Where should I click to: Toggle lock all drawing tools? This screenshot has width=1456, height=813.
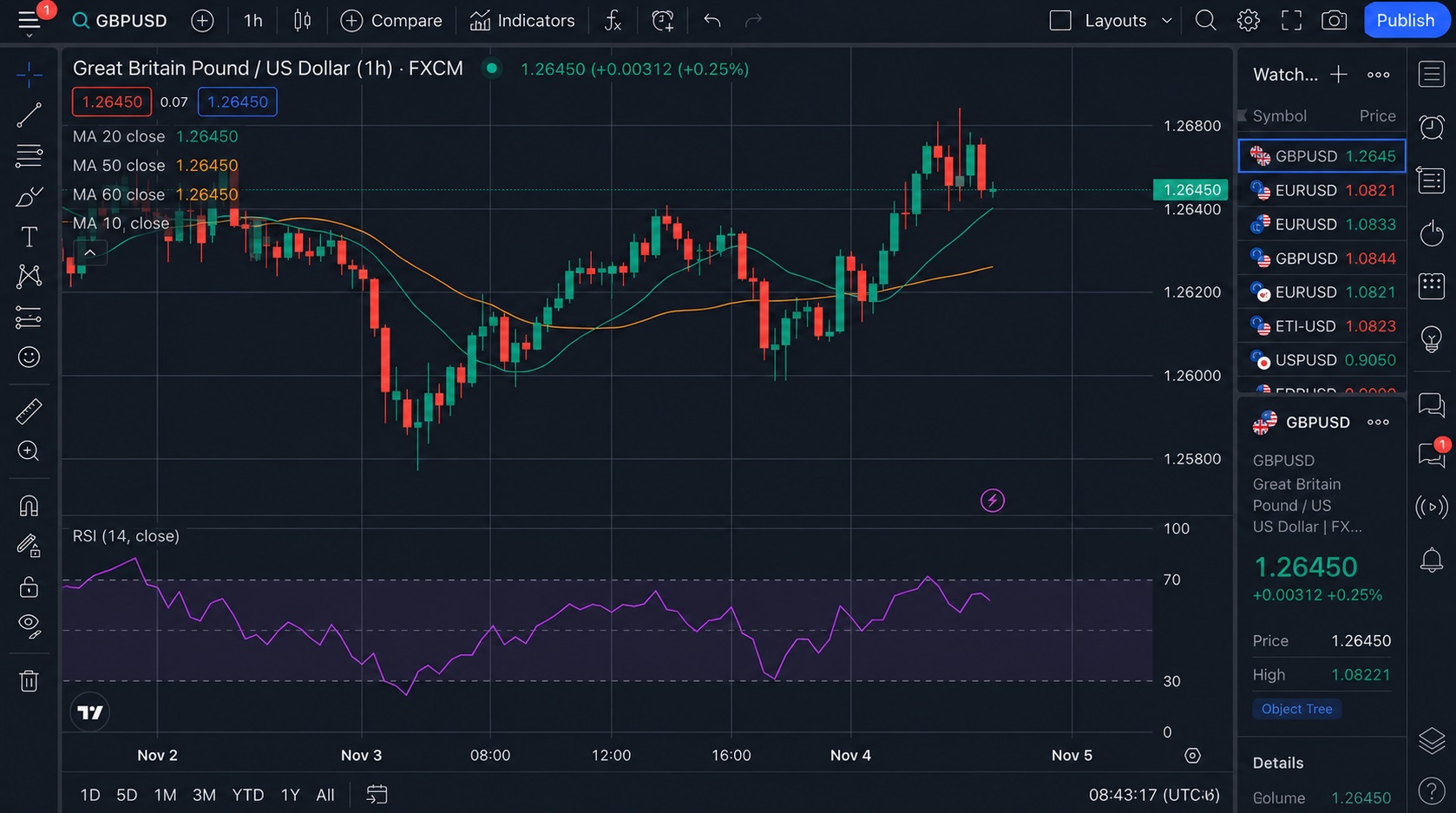[29, 587]
